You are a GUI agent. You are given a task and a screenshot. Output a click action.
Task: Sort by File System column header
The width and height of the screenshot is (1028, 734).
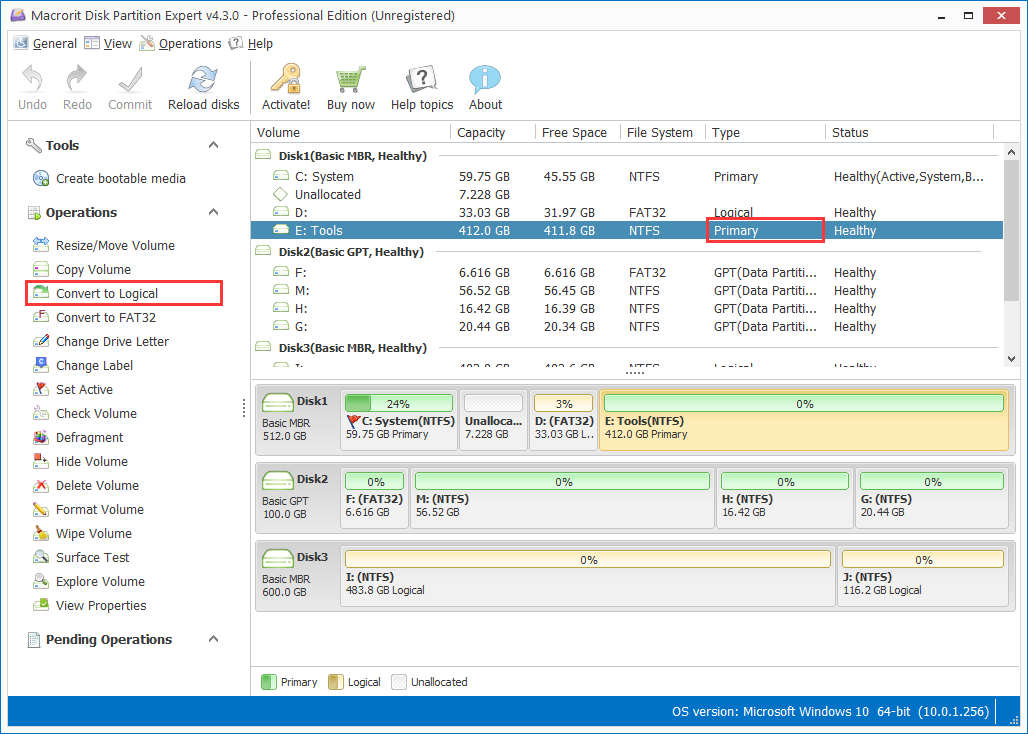[662, 132]
